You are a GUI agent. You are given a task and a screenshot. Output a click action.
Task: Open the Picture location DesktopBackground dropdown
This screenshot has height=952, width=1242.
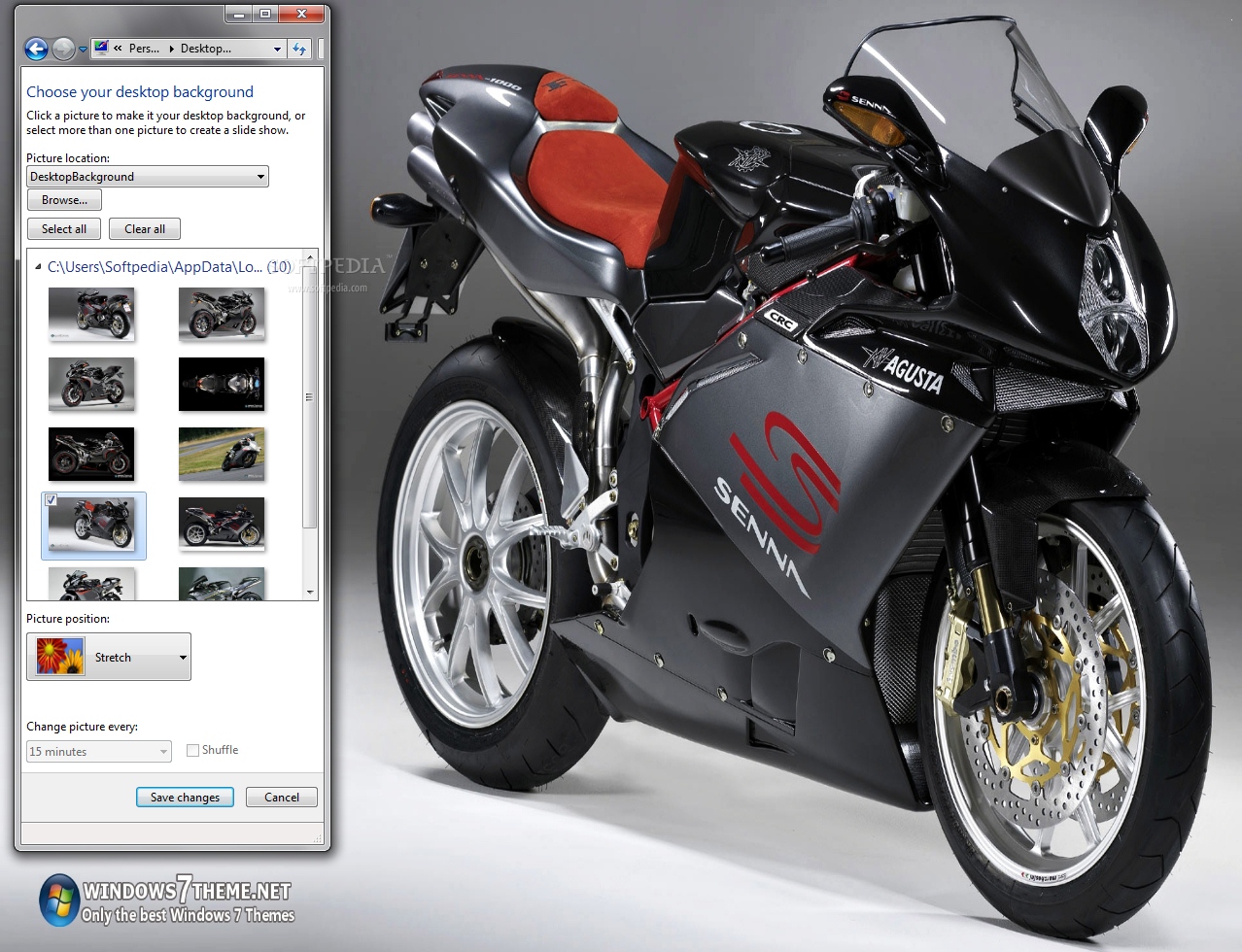coord(148,176)
